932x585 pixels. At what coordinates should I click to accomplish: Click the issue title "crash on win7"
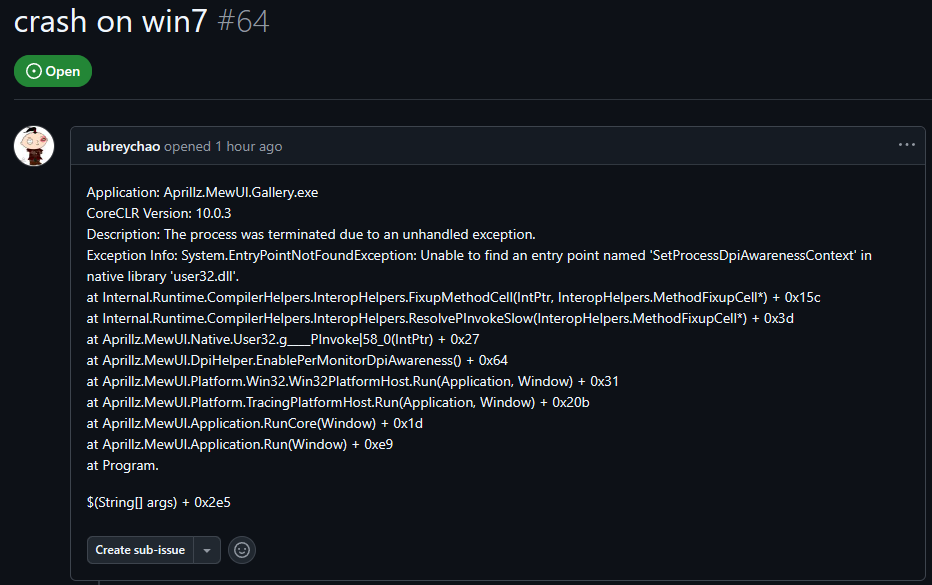(x=108, y=21)
